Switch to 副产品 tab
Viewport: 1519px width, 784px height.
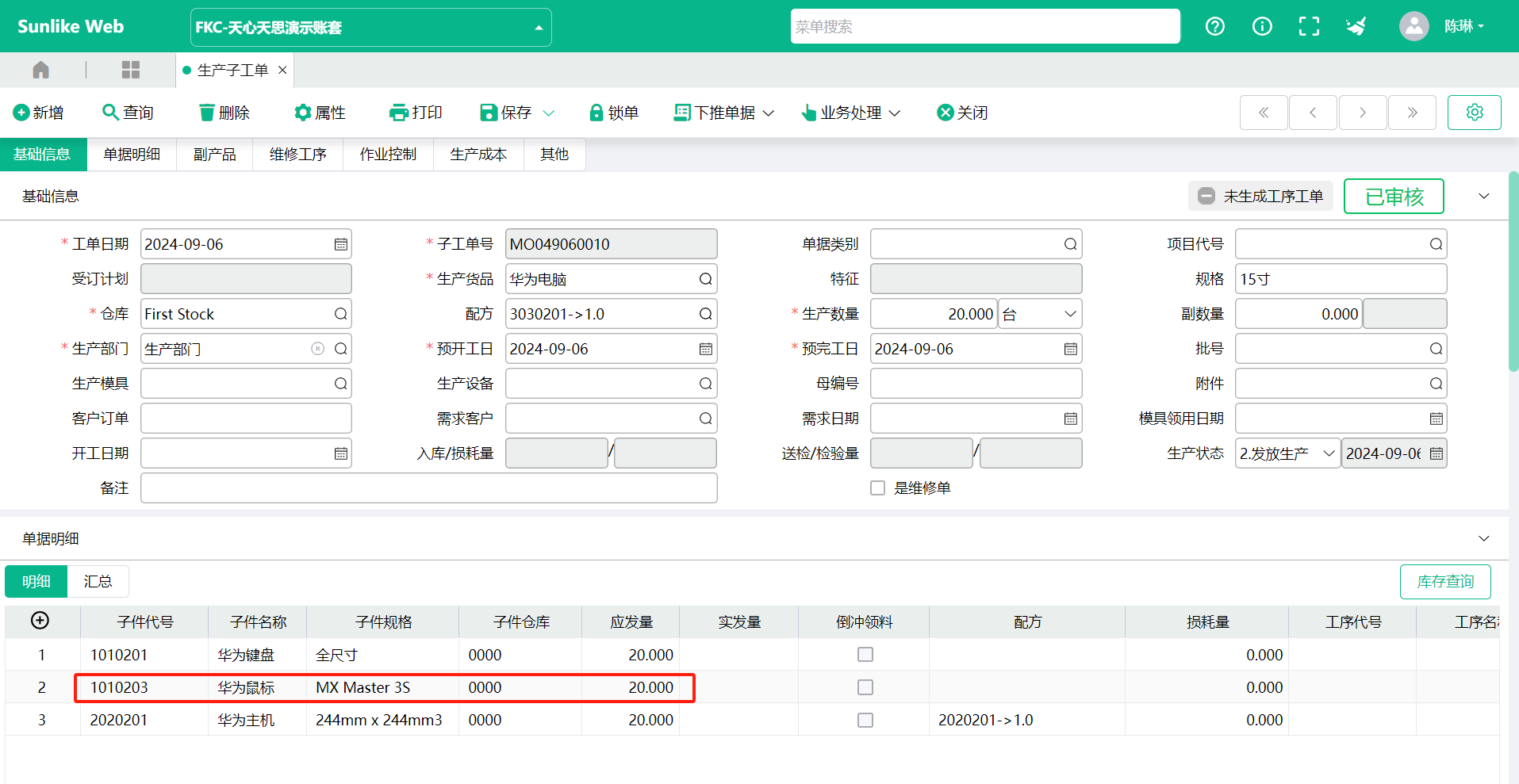point(214,155)
